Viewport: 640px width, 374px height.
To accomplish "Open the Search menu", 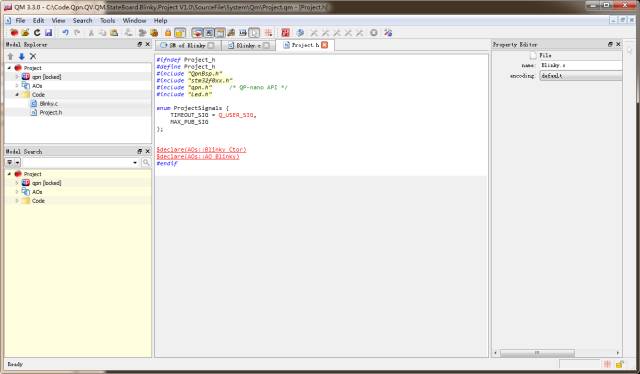I will (82, 20).
